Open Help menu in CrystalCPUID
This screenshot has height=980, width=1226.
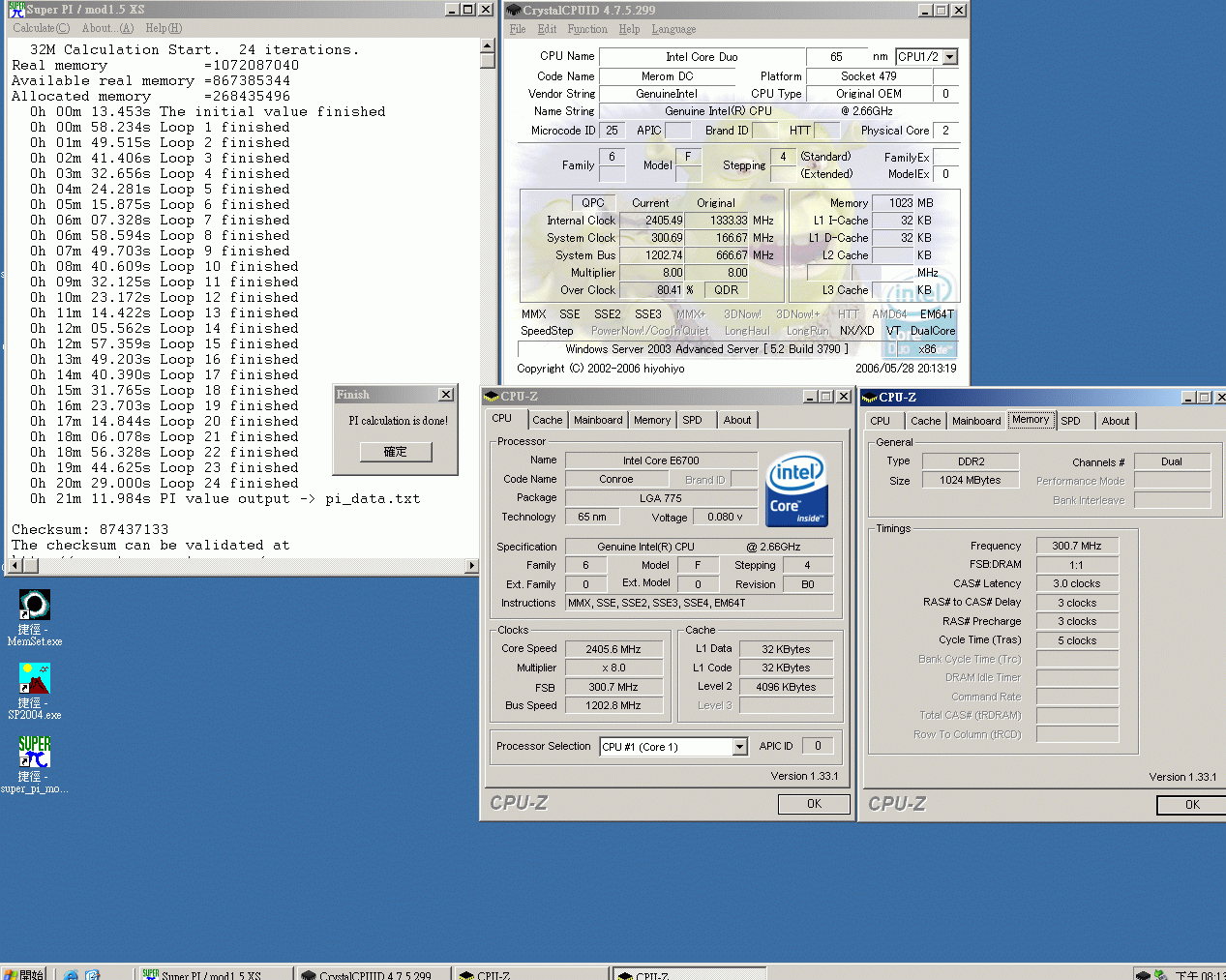coord(629,29)
